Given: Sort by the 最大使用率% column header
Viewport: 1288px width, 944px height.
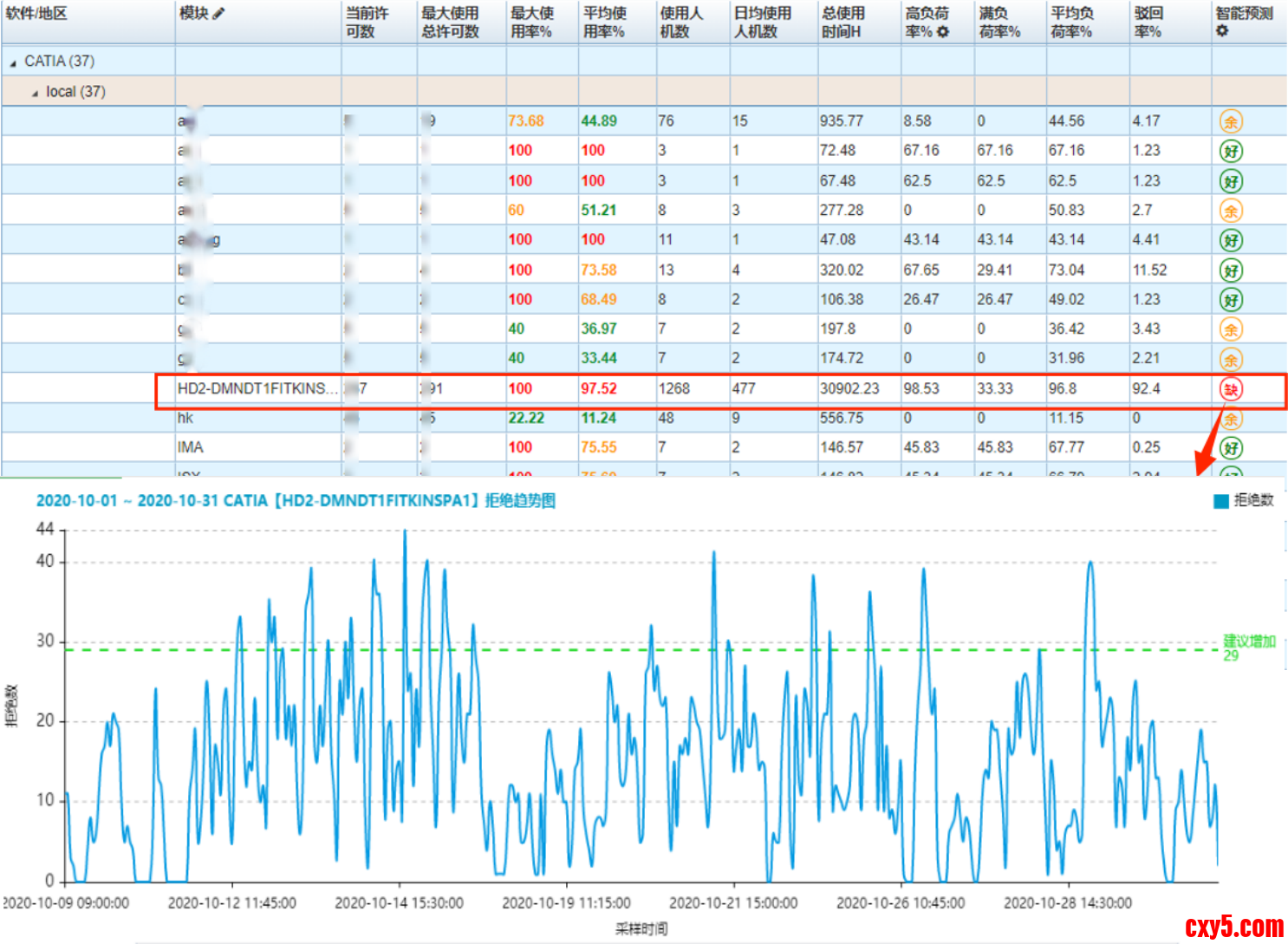Looking at the screenshot, I should [x=531, y=23].
